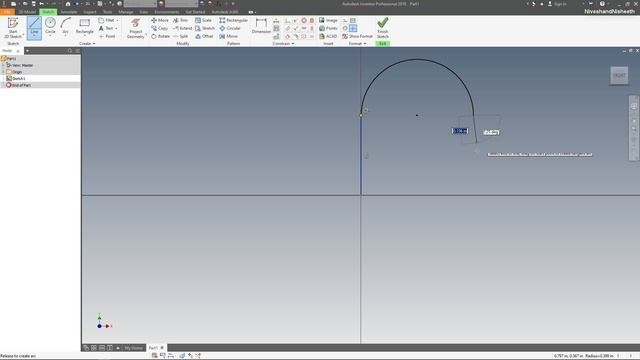Open the Create panel dropdown
The width and height of the screenshot is (640, 360).
coord(87,43)
